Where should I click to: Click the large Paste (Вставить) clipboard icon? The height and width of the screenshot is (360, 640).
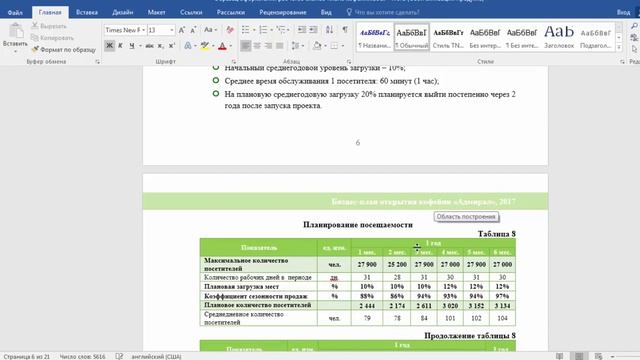tap(16, 31)
